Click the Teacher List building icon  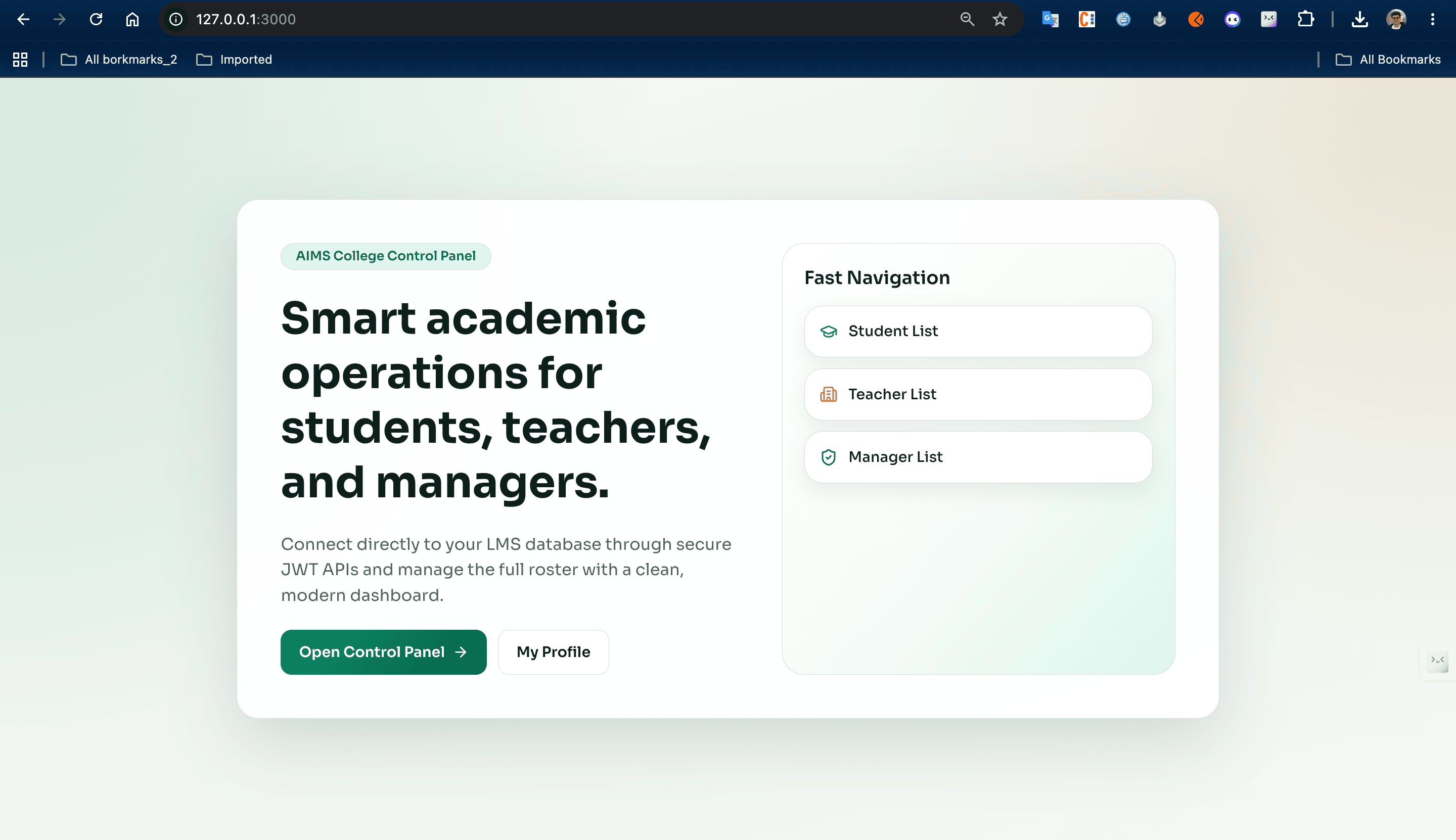(829, 394)
